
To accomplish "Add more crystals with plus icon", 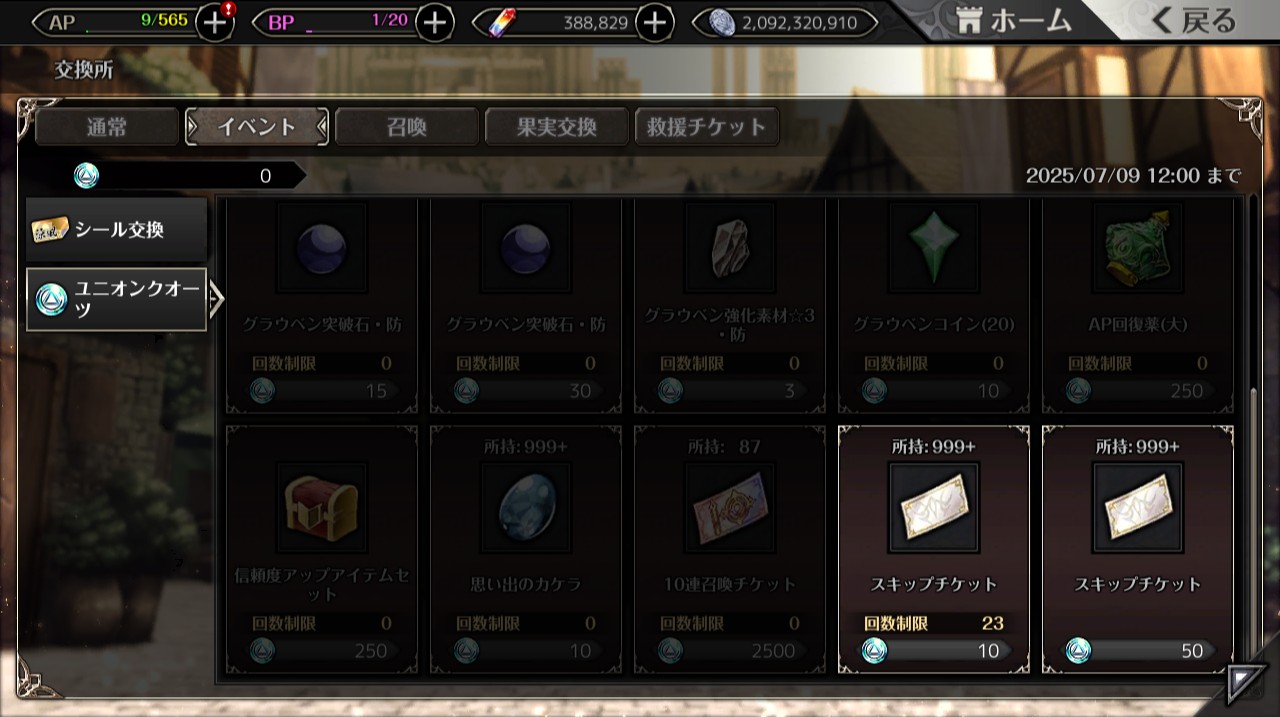I will (654, 22).
